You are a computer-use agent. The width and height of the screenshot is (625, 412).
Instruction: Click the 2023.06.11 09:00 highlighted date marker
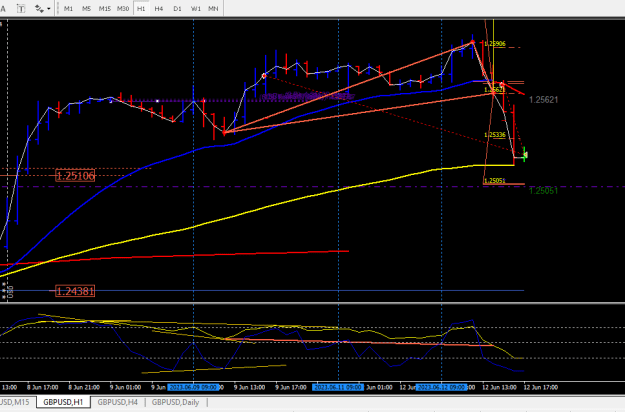click(338, 387)
